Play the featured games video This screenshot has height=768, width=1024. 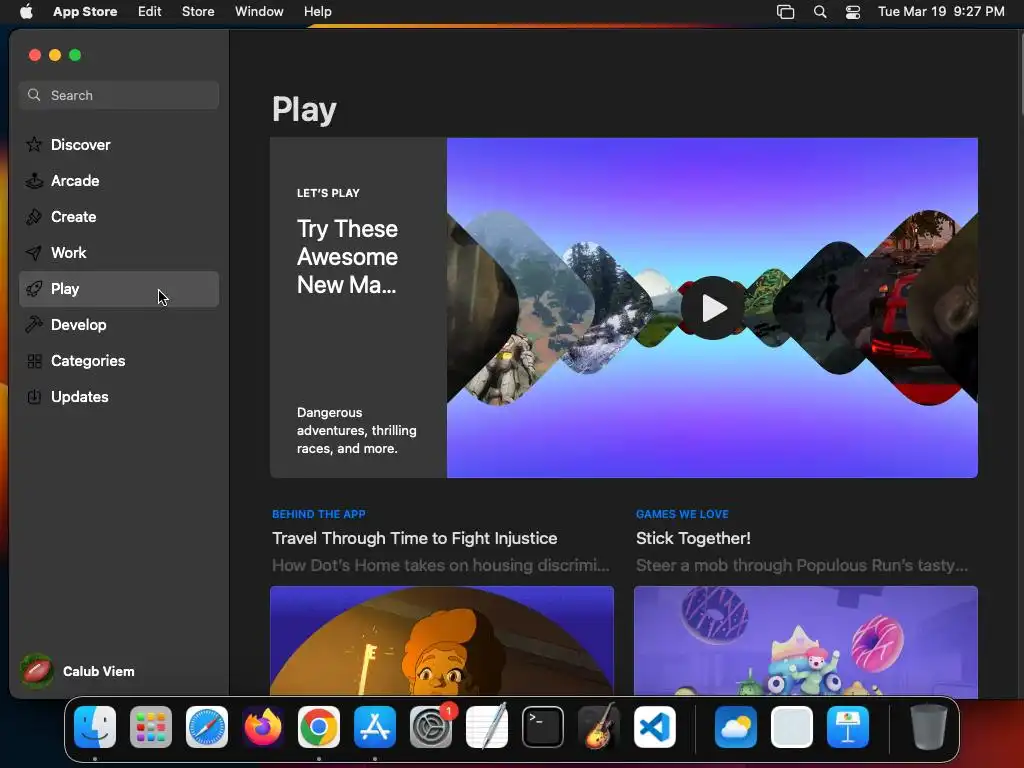(712, 308)
